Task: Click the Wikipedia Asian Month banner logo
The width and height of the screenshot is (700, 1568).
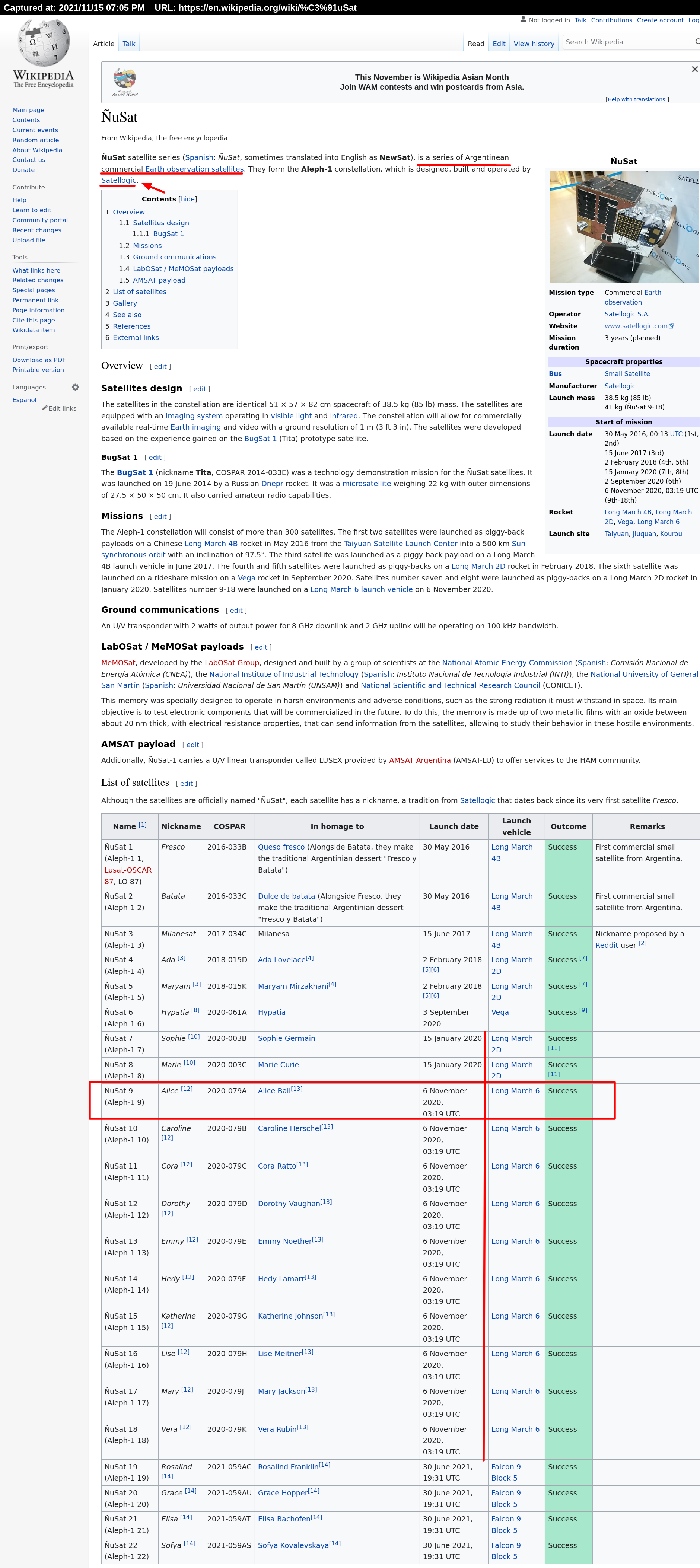Action: tap(125, 82)
